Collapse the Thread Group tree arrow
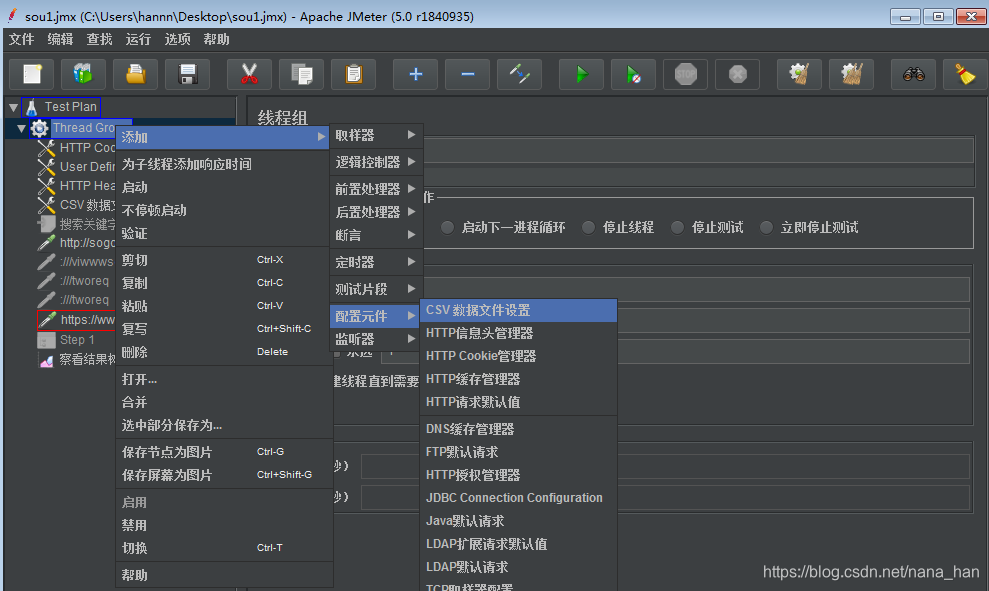This screenshot has height=591, width=989. coord(21,129)
